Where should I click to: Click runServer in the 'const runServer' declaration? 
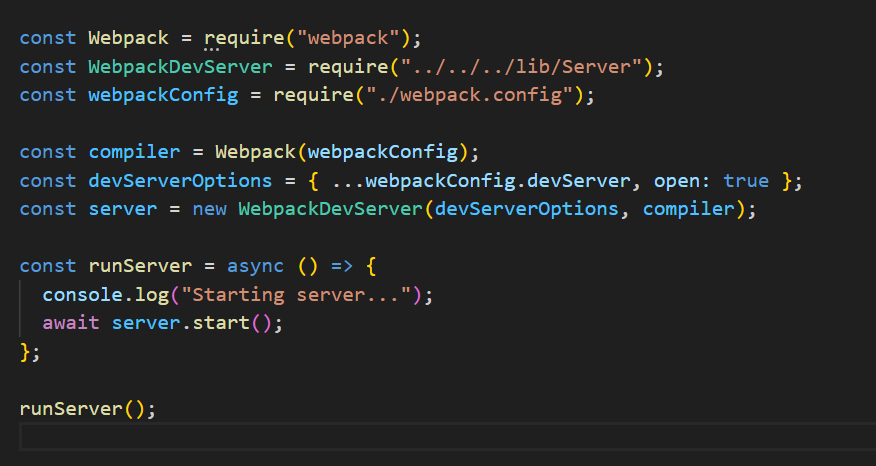click(x=140, y=266)
